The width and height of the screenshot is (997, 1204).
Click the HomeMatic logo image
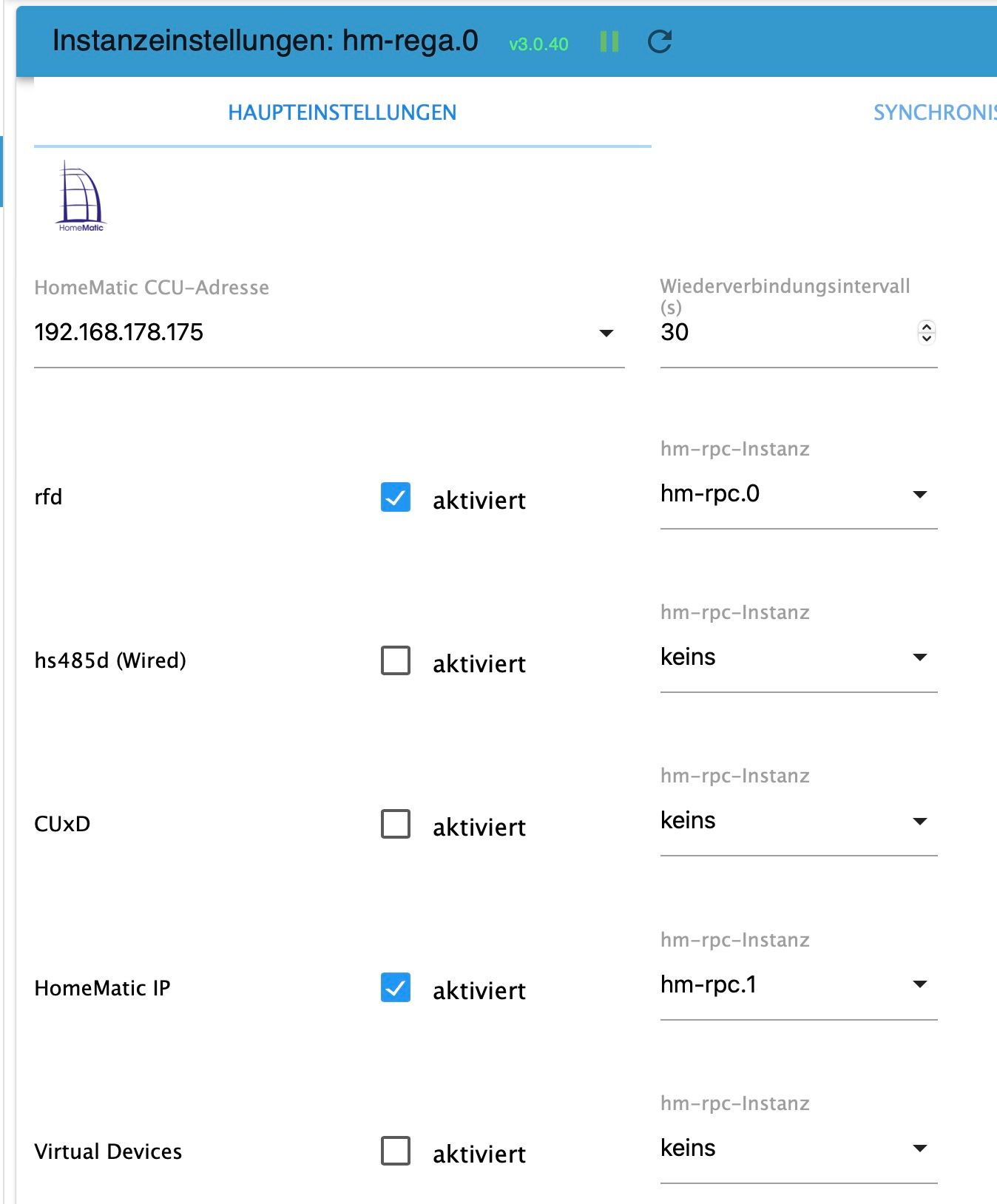click(81, 197)
